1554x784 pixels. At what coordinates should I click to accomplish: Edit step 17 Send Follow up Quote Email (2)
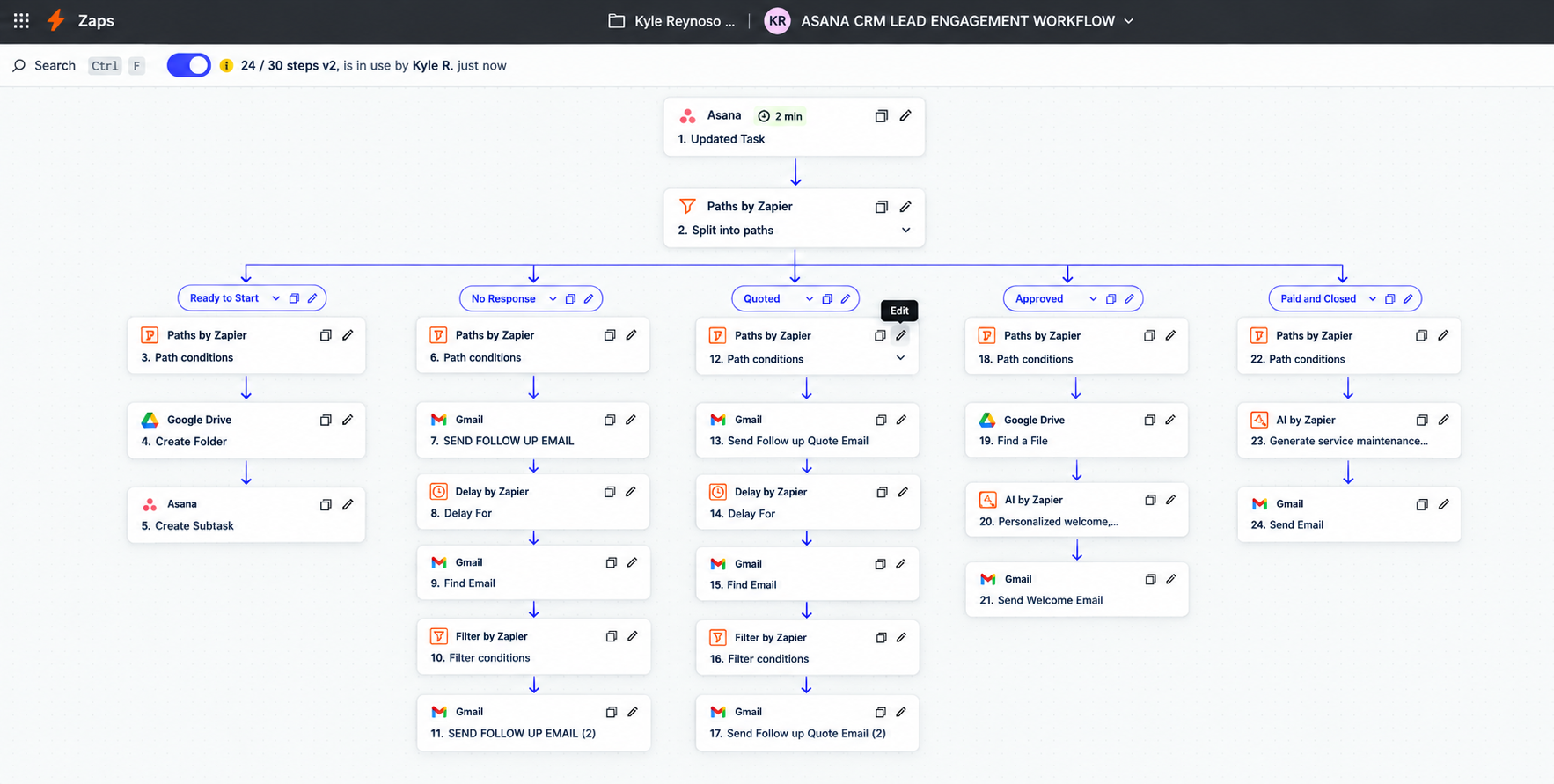(x=901, y=712)
